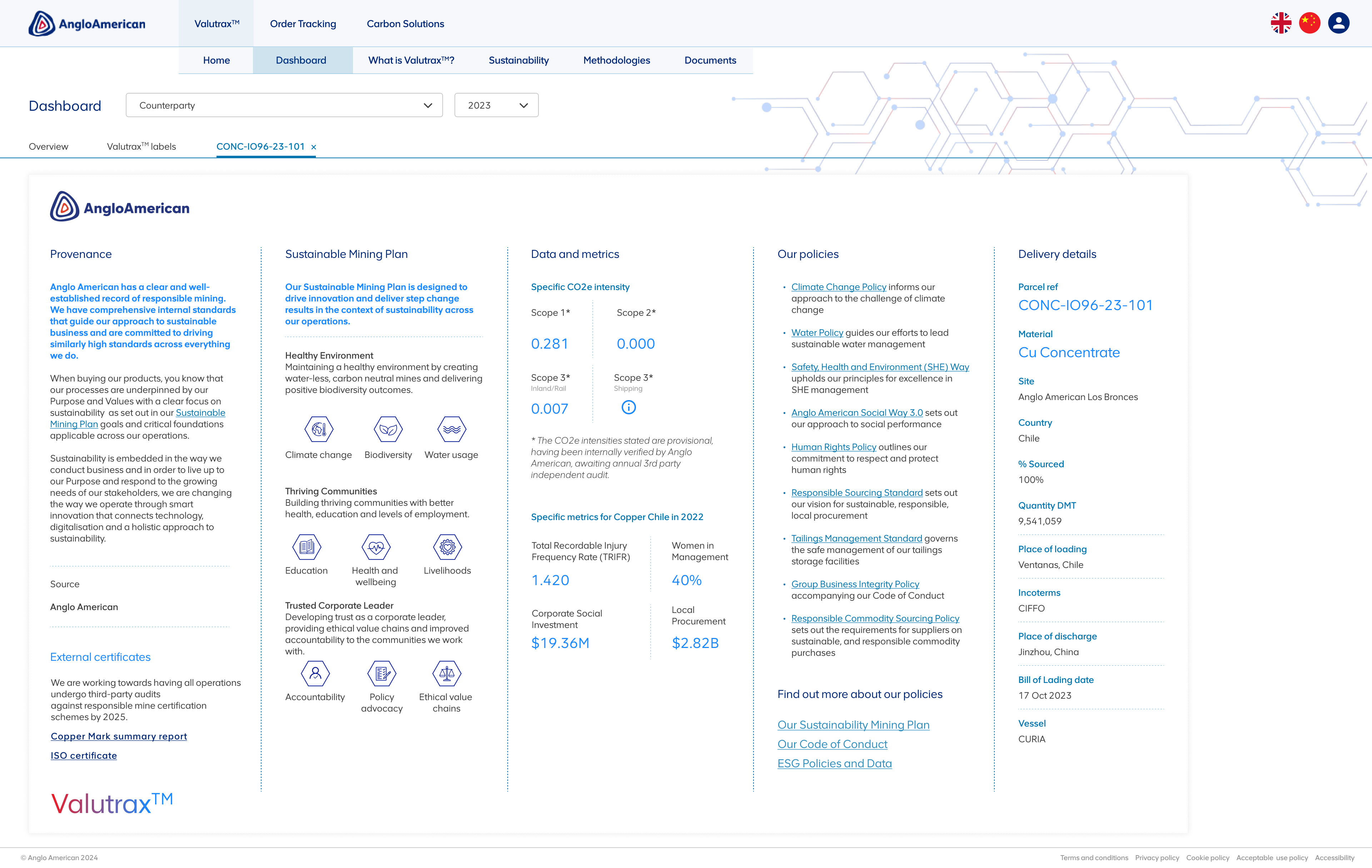Screen dimensions: 1372x868
Task: Click the Scope 1 value 0.281
Action: point(549,343)
